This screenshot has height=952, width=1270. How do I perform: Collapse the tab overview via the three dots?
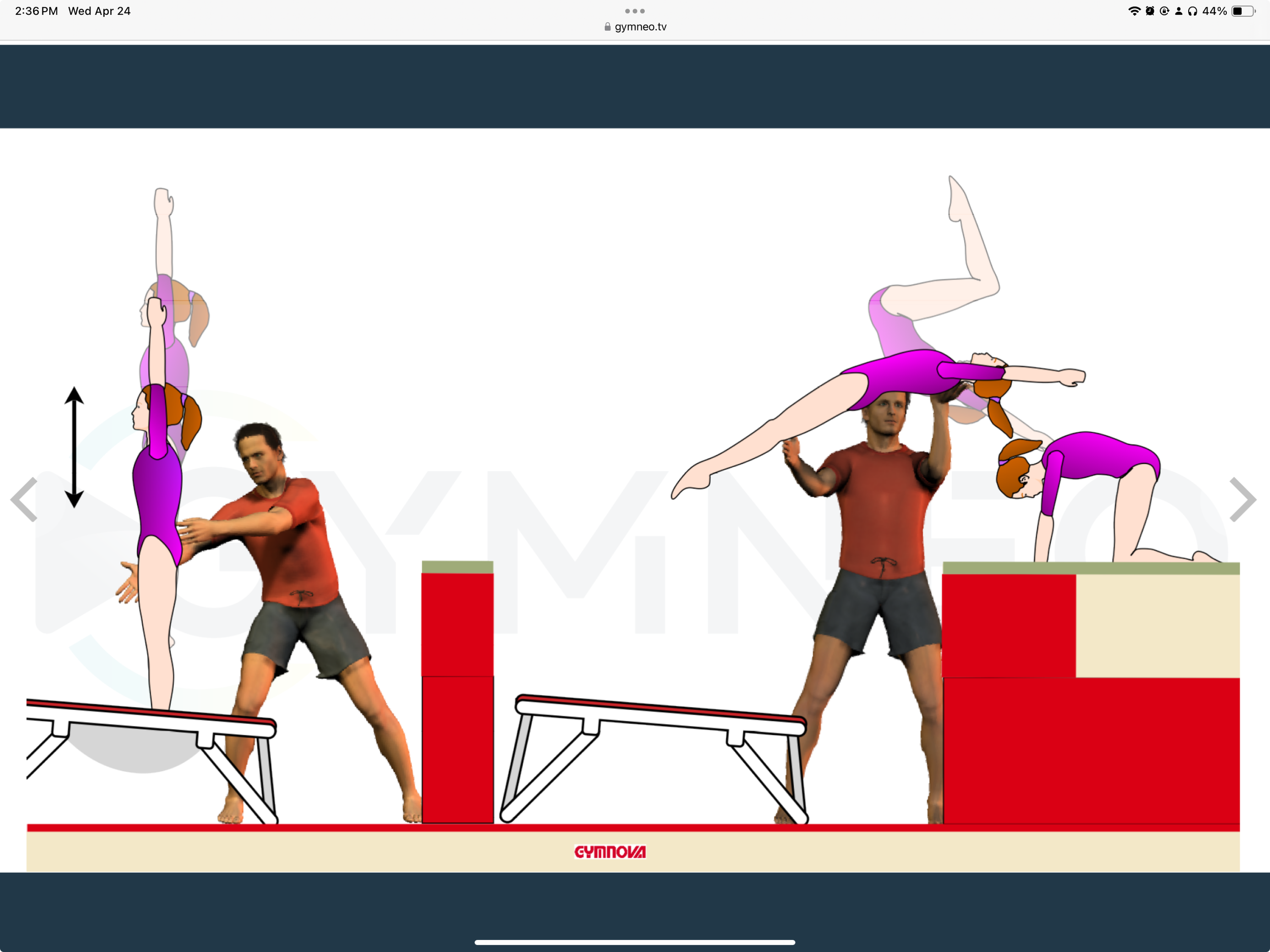pos(634,10)
